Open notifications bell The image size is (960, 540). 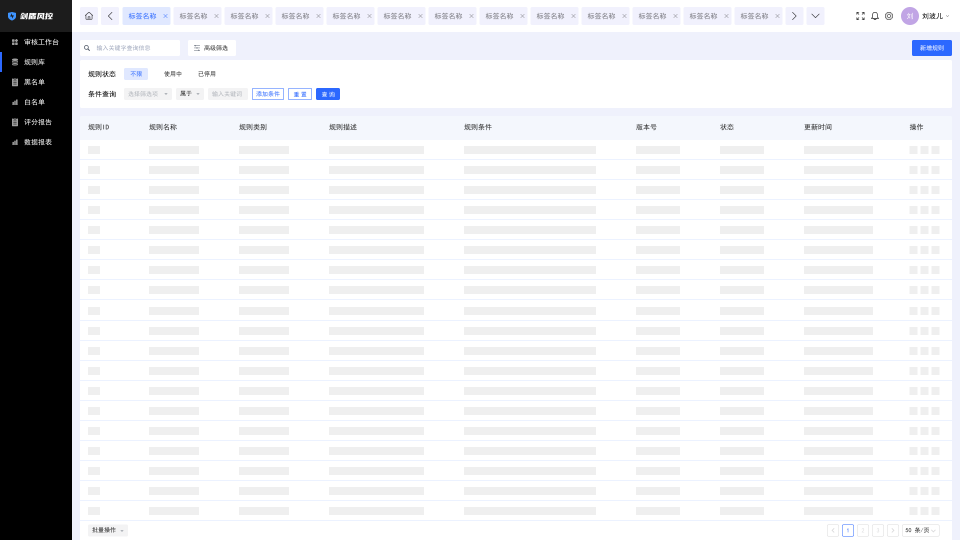(875, 16)
